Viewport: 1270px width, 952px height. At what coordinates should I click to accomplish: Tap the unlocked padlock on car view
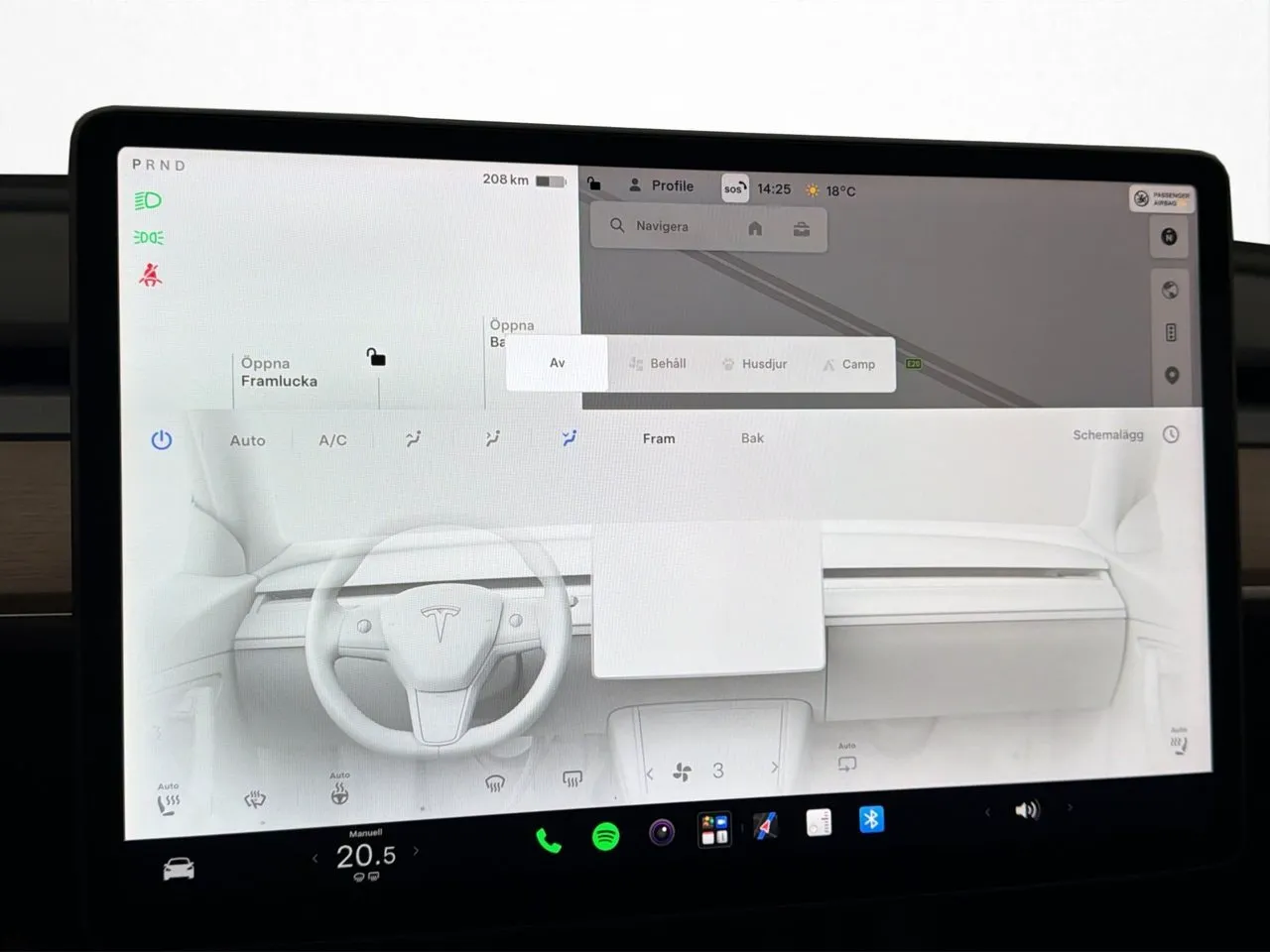click(376, 357)
